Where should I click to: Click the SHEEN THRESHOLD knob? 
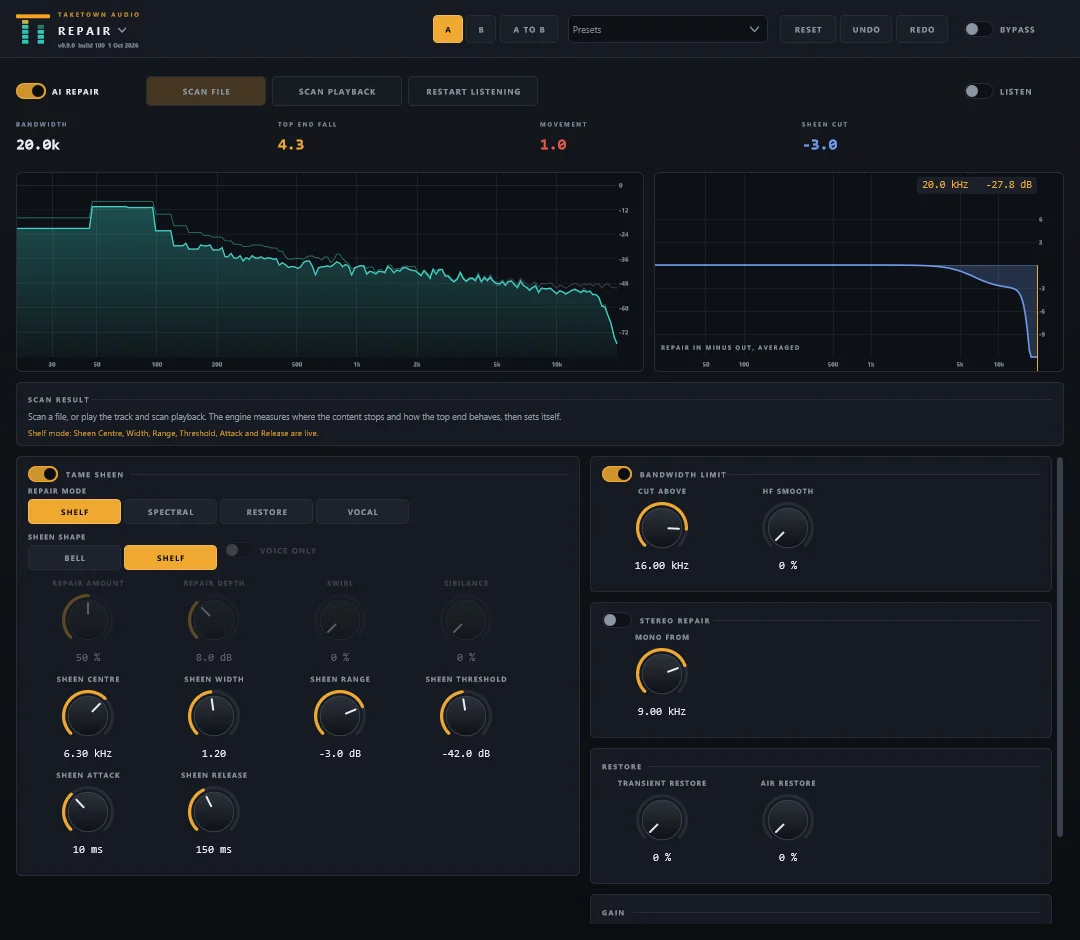click(x=466, y=715)
